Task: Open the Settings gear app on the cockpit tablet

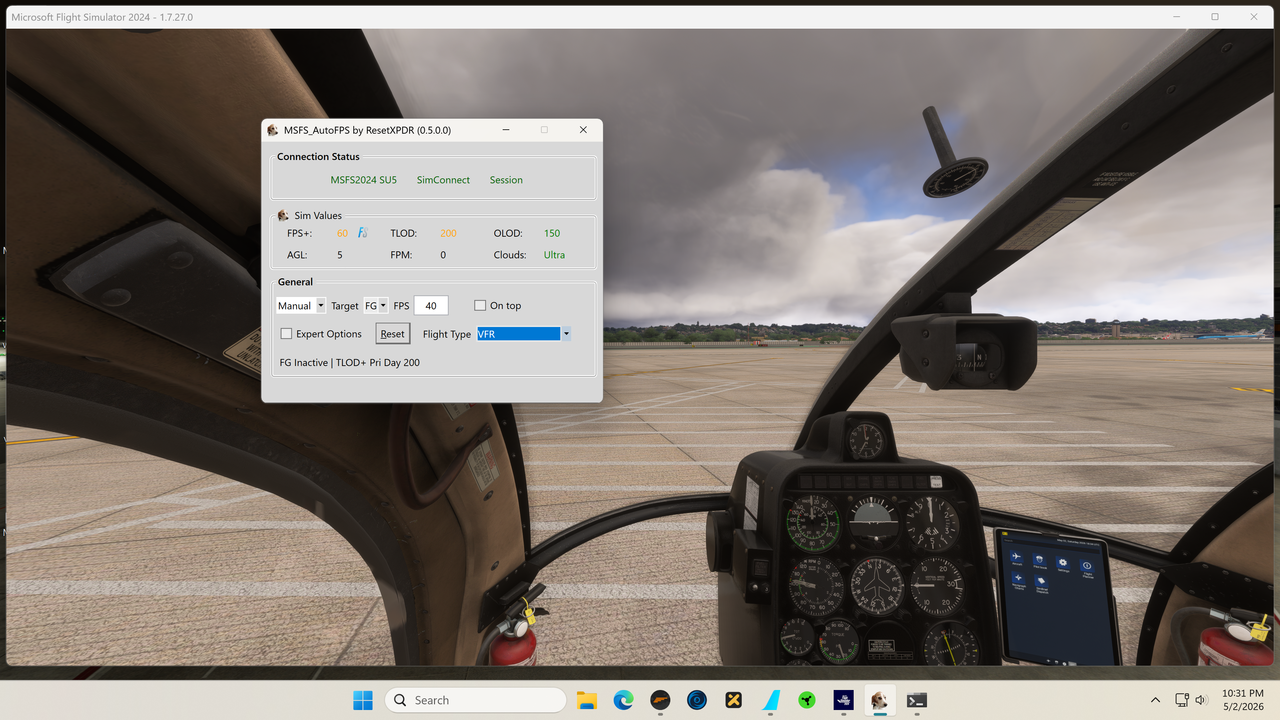Action: (x=1063, y=564)
